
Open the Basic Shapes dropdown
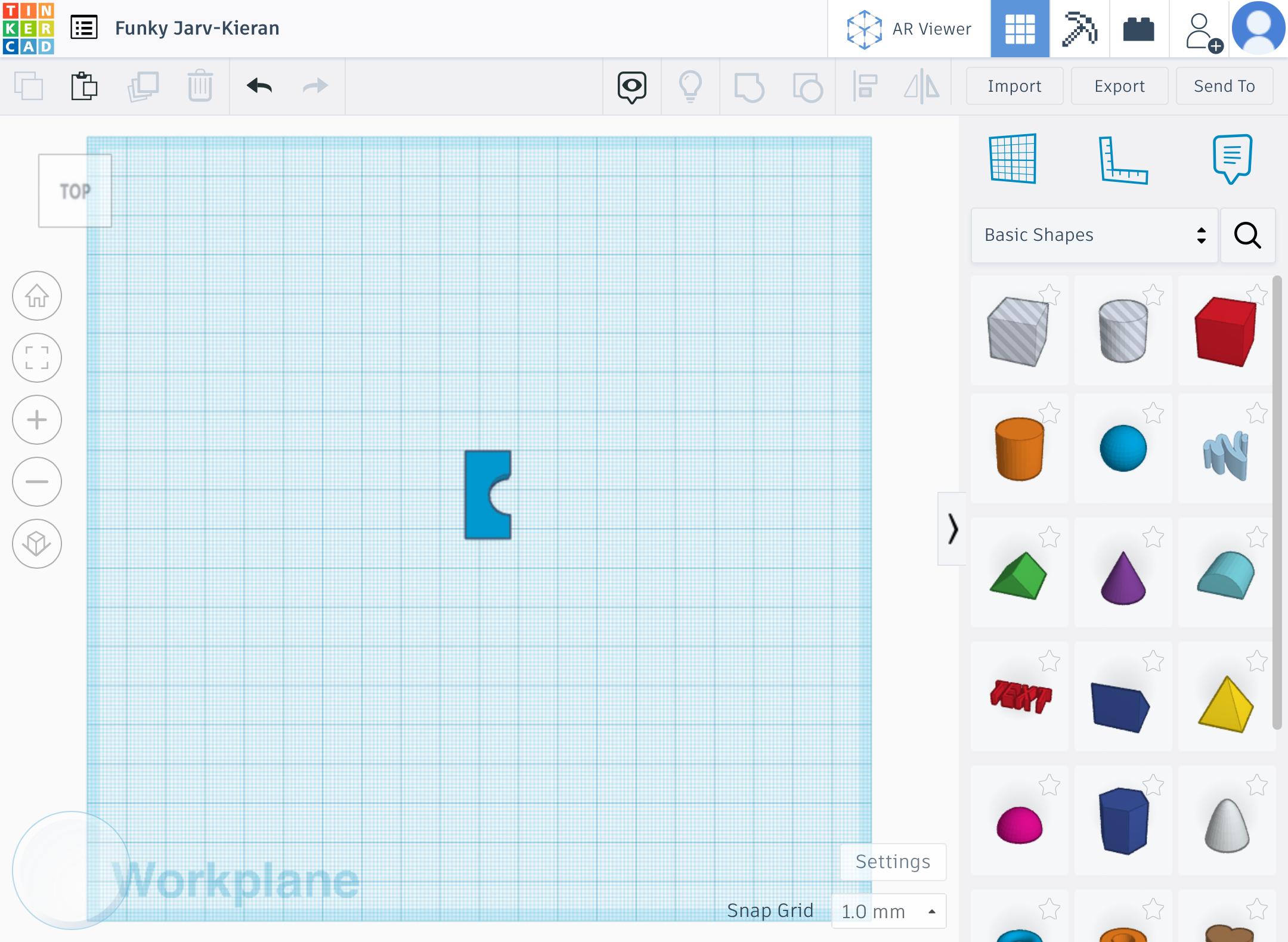[x=1094, y=235]
